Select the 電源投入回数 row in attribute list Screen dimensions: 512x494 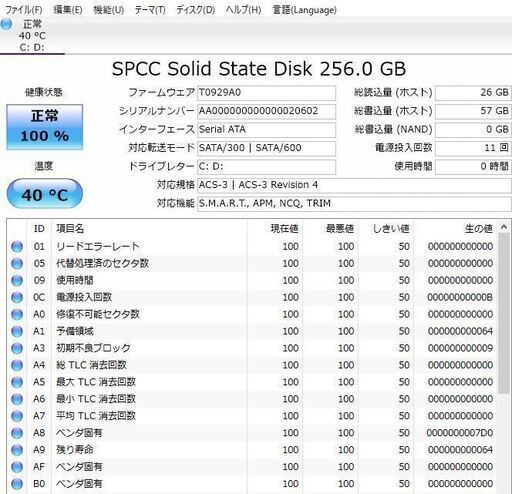[x=252, y=297]
